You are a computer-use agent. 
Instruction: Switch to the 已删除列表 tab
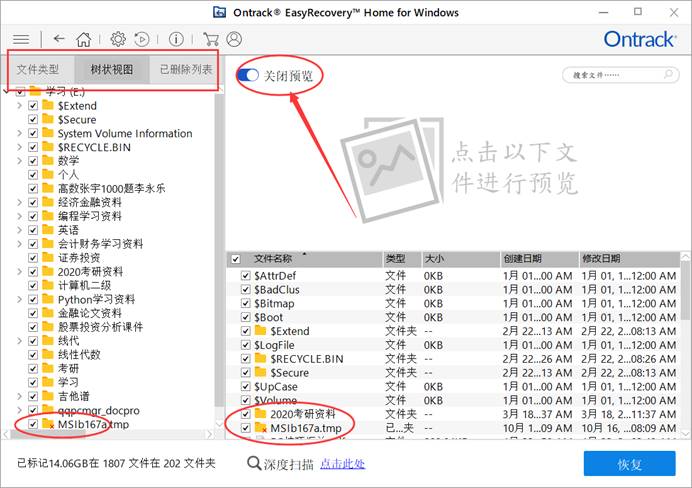point(185,69)
